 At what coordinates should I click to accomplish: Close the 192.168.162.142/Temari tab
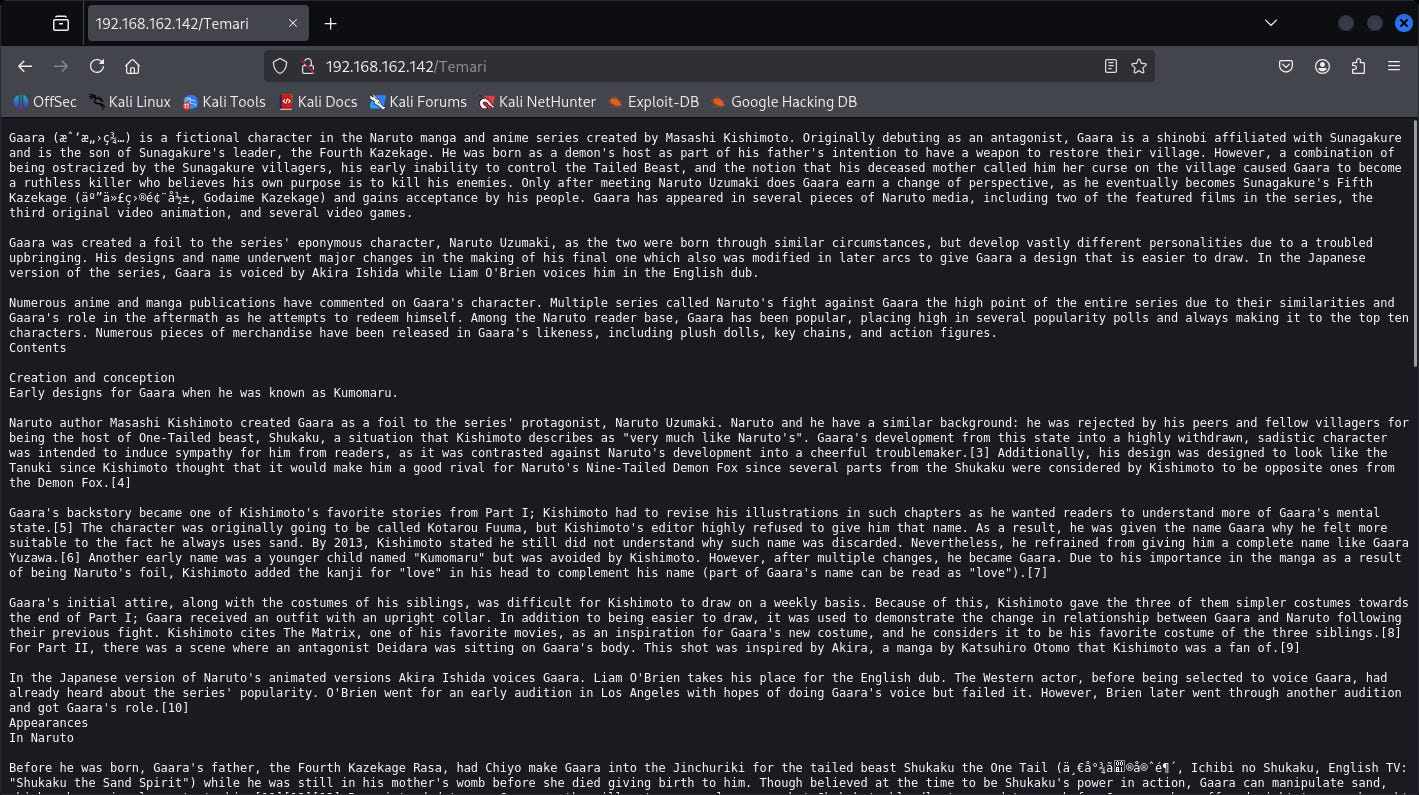point(293,23)
